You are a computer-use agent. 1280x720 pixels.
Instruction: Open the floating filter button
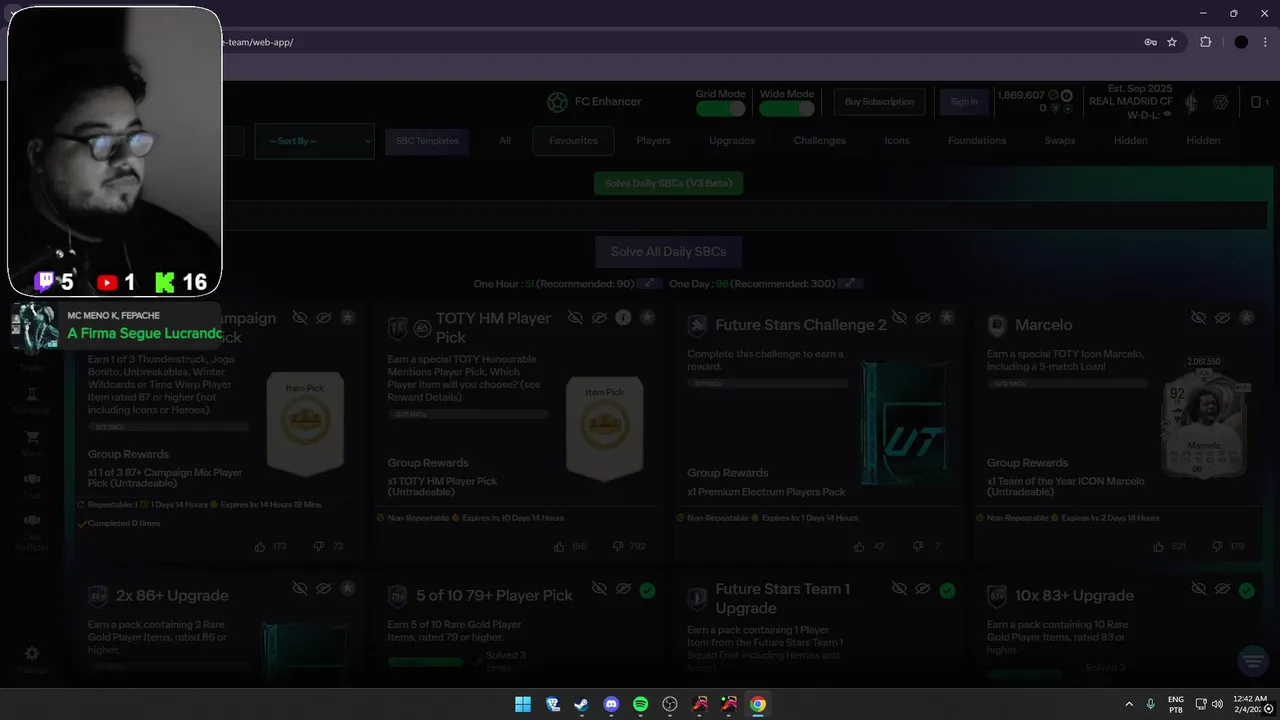pos(1252,660)
